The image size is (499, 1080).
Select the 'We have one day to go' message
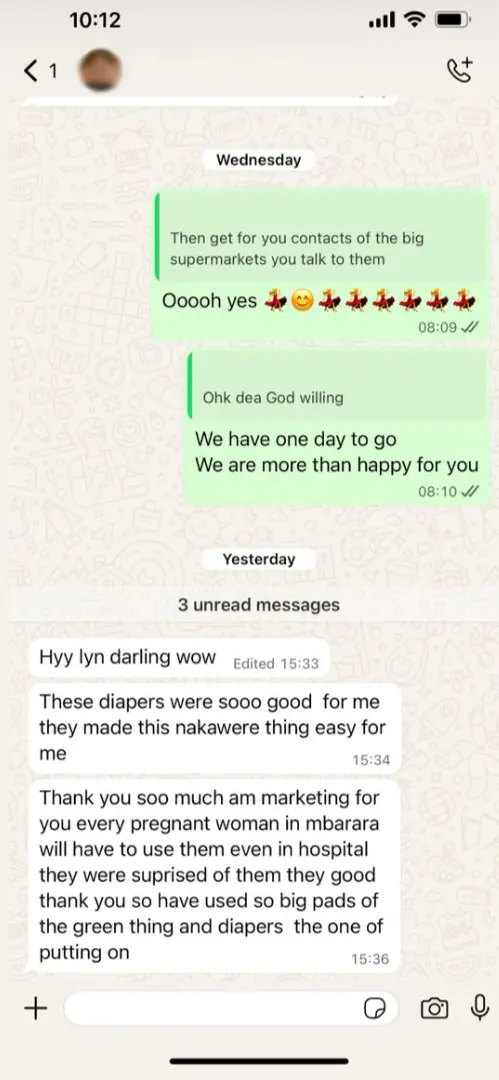tap(336, 426)
